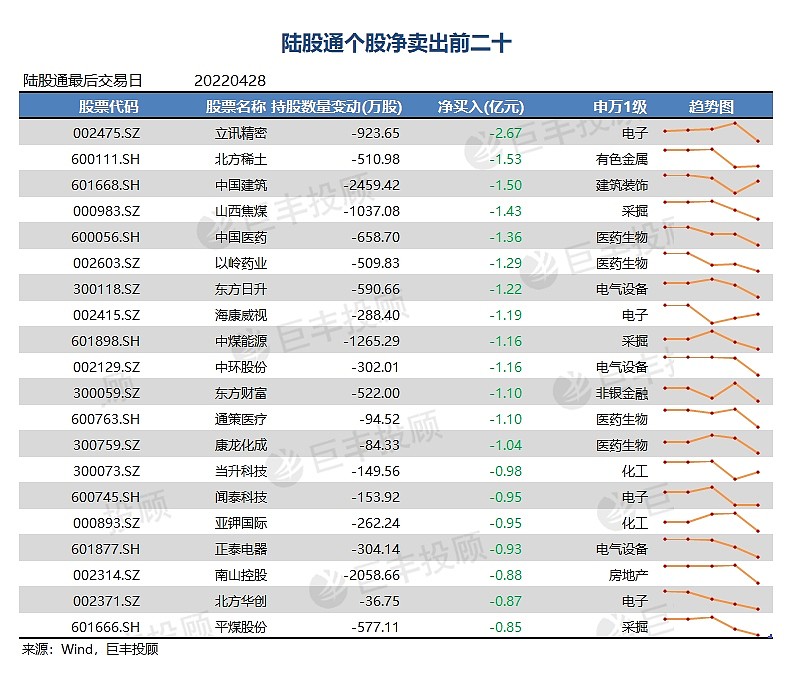
Task: Click the 净买入(亿元) column header
Action: (x=480, y=107)
